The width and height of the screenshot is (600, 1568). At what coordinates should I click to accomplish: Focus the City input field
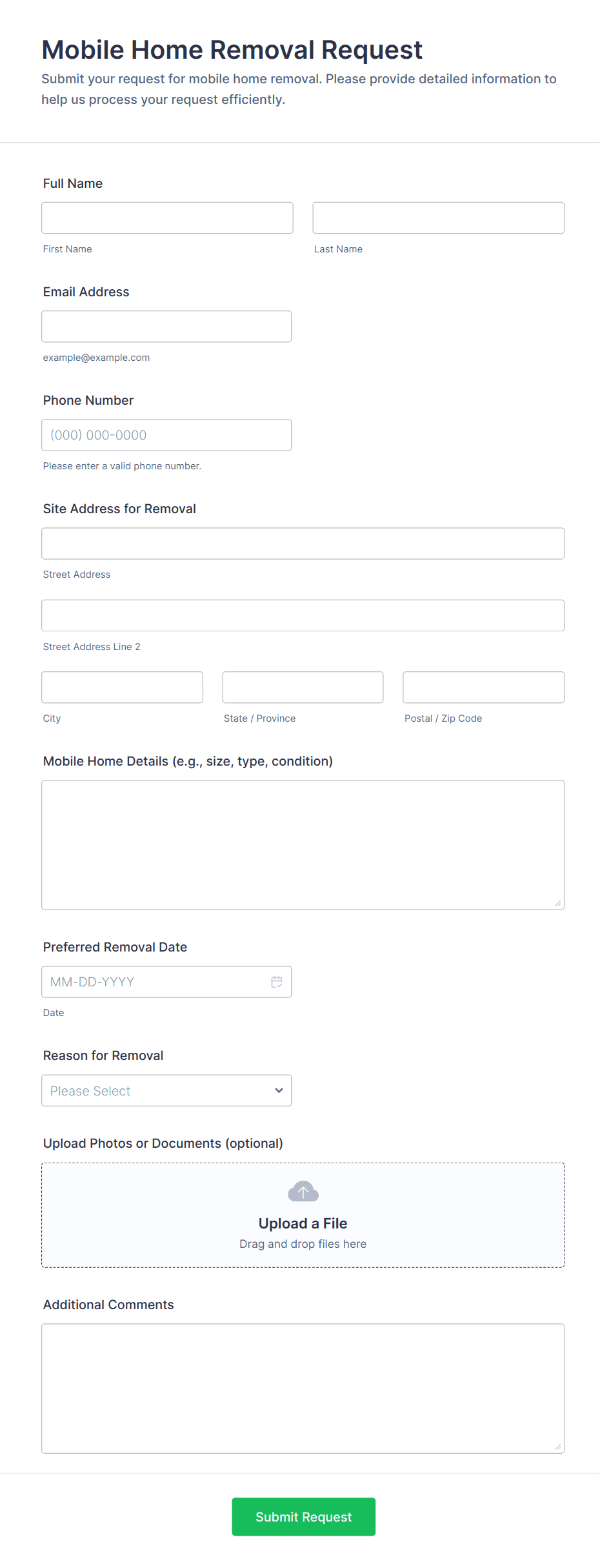pyautogui.click(x=122, y=687)
